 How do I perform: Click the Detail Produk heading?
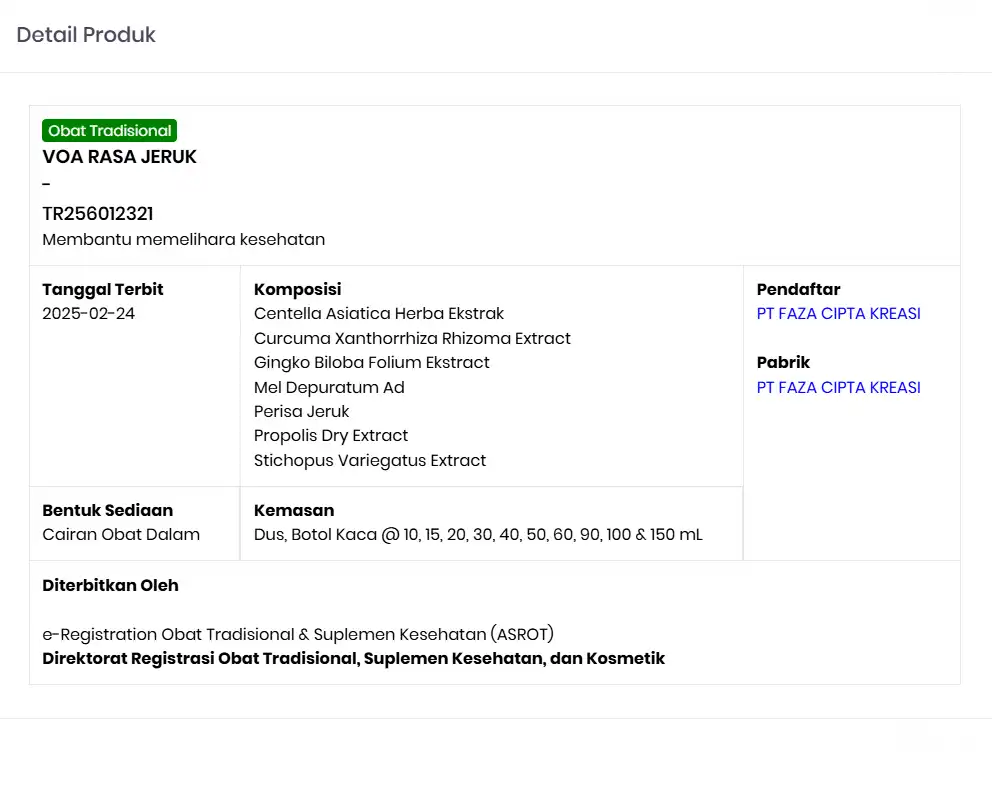86,35
